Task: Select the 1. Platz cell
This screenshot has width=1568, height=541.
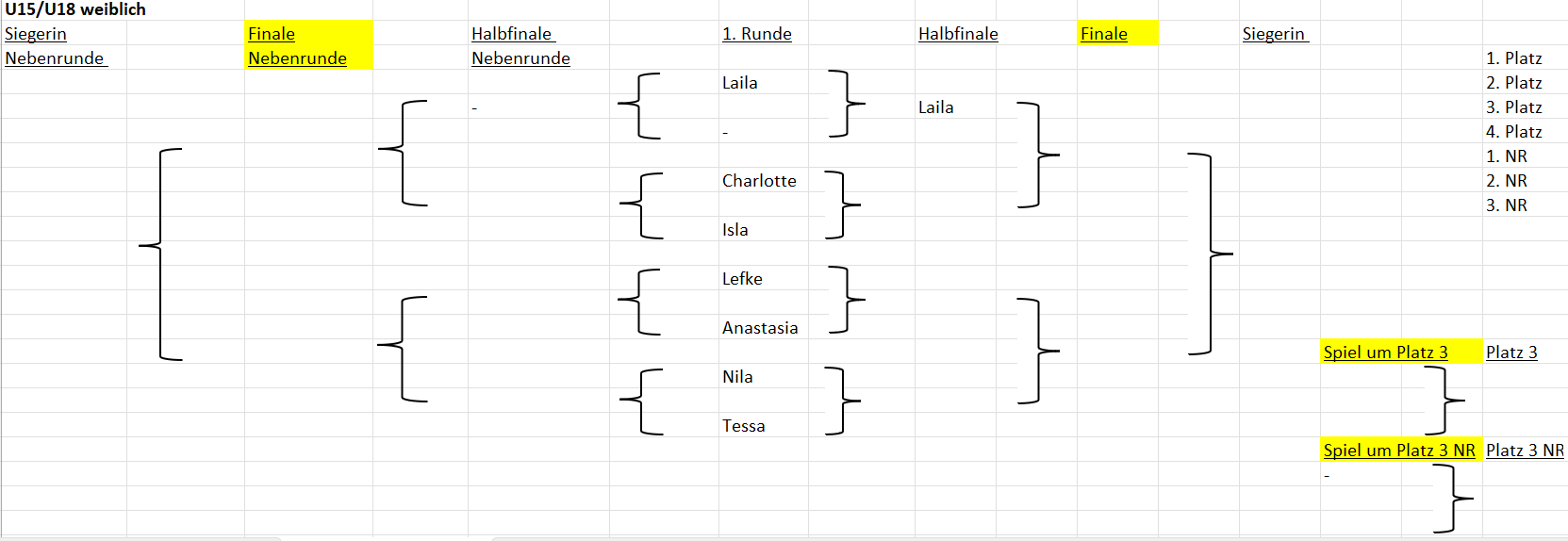Action: 1514,58
